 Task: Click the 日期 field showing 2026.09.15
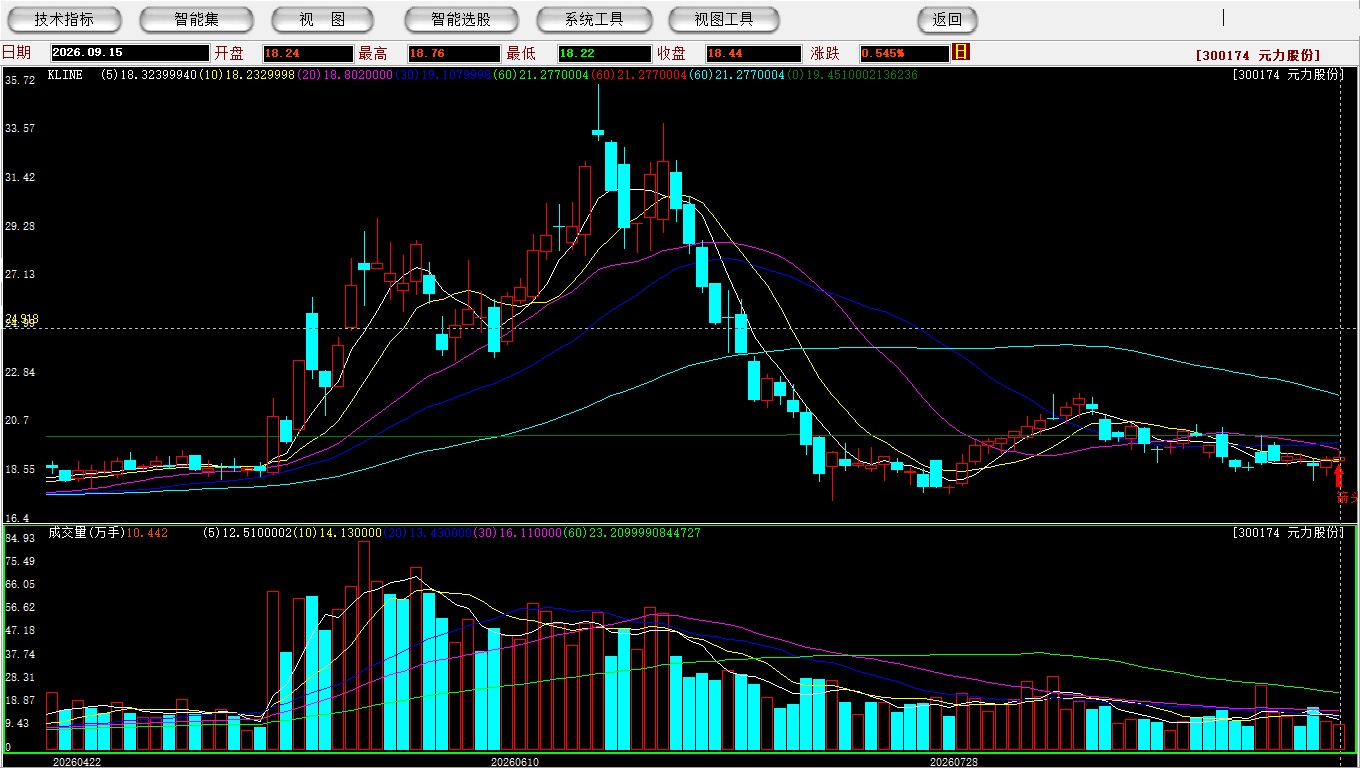(x=130, y=53)
